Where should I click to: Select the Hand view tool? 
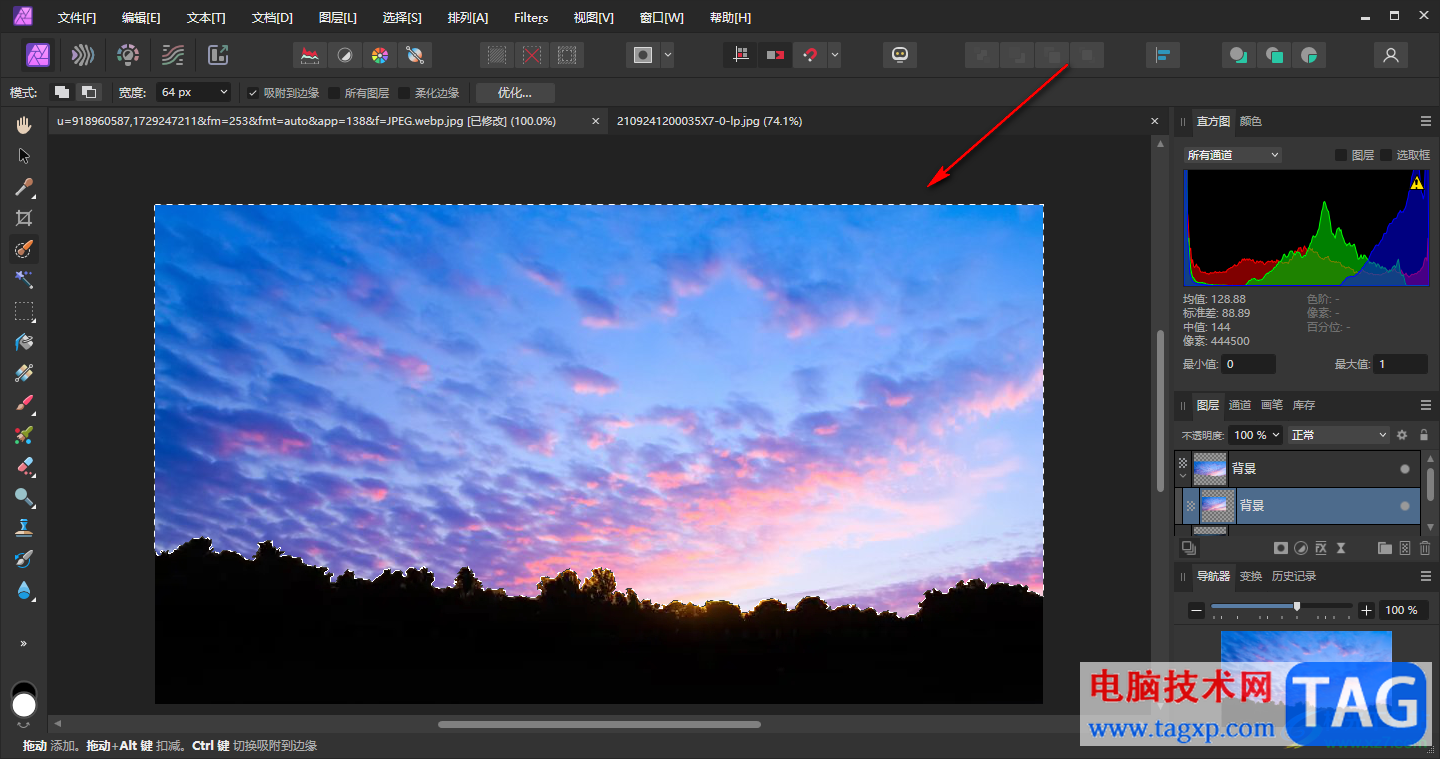[x=24, y=125]
